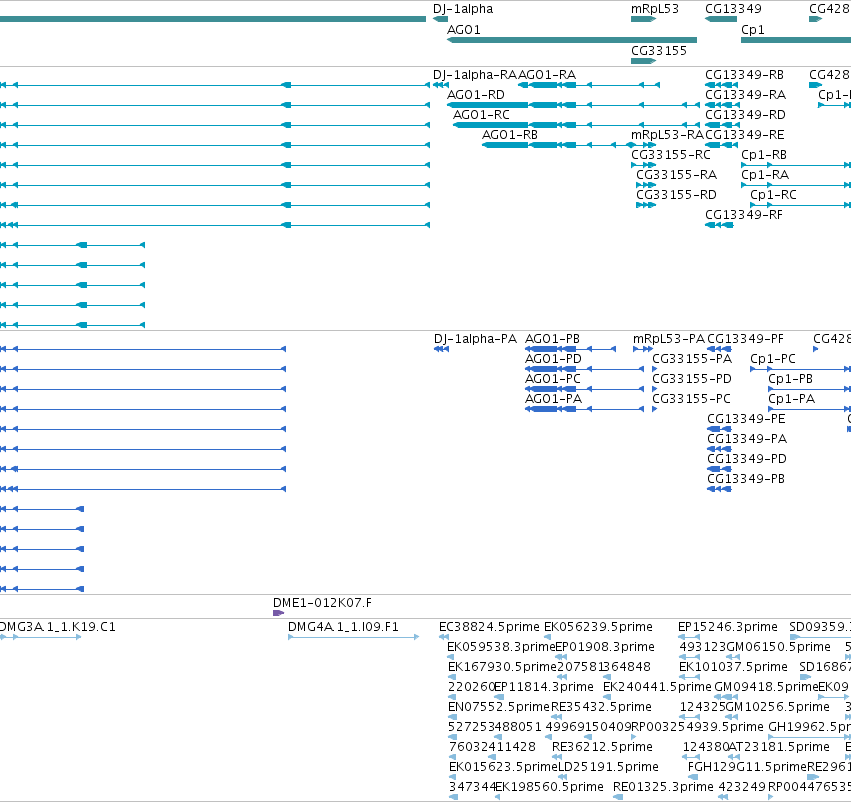Click the AT23181.5prime EST label
The height and width of the screenshot is (802, 851).
[x=779, y=747]
